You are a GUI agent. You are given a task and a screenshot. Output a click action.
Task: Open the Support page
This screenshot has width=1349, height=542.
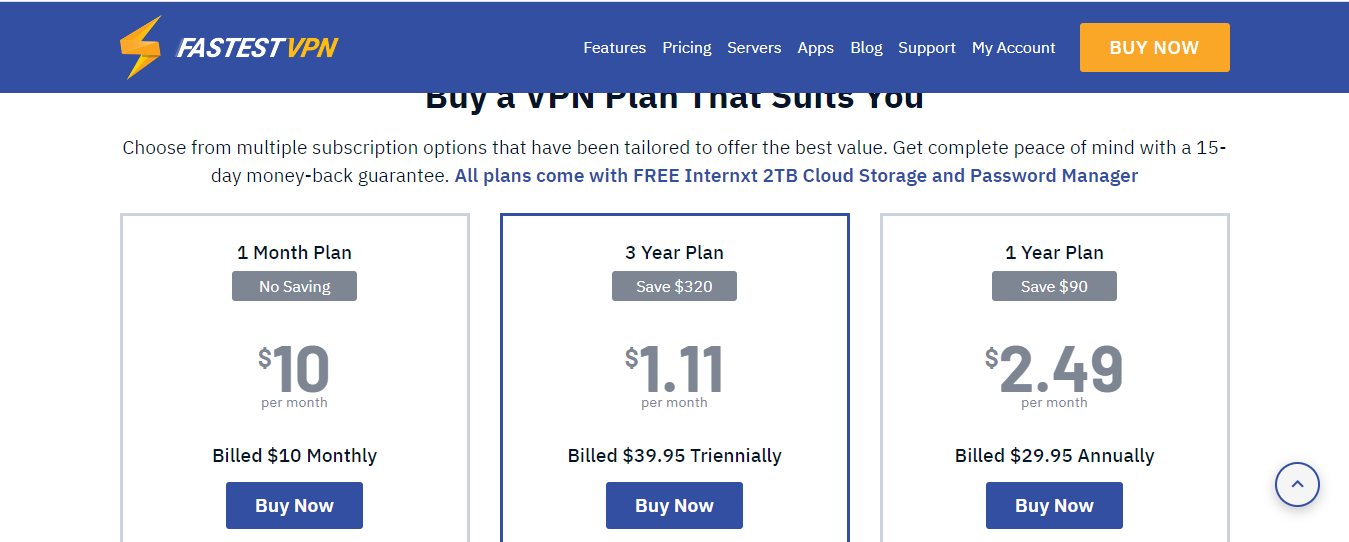pos(927,48)
